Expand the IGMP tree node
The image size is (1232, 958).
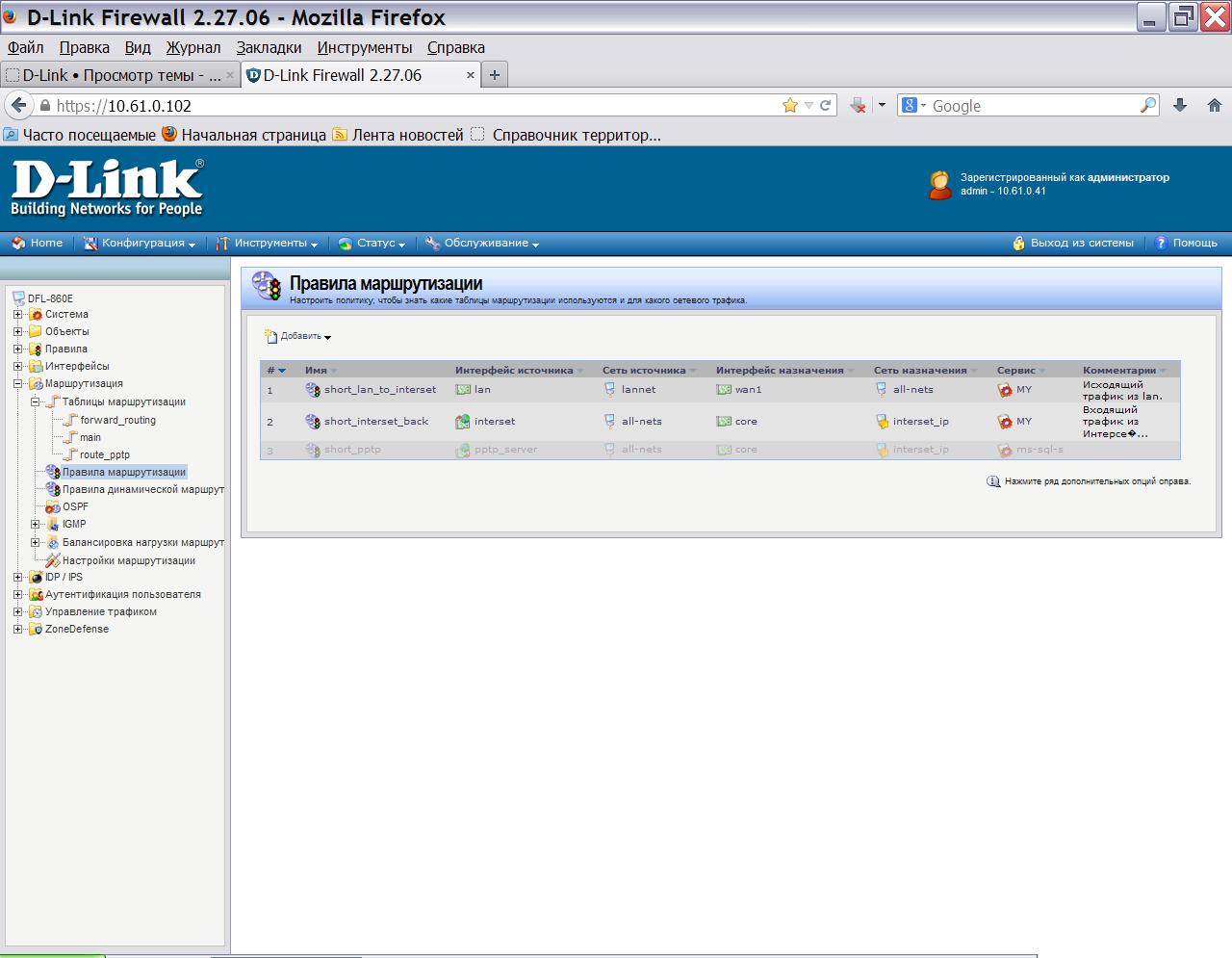click(35, 525)
